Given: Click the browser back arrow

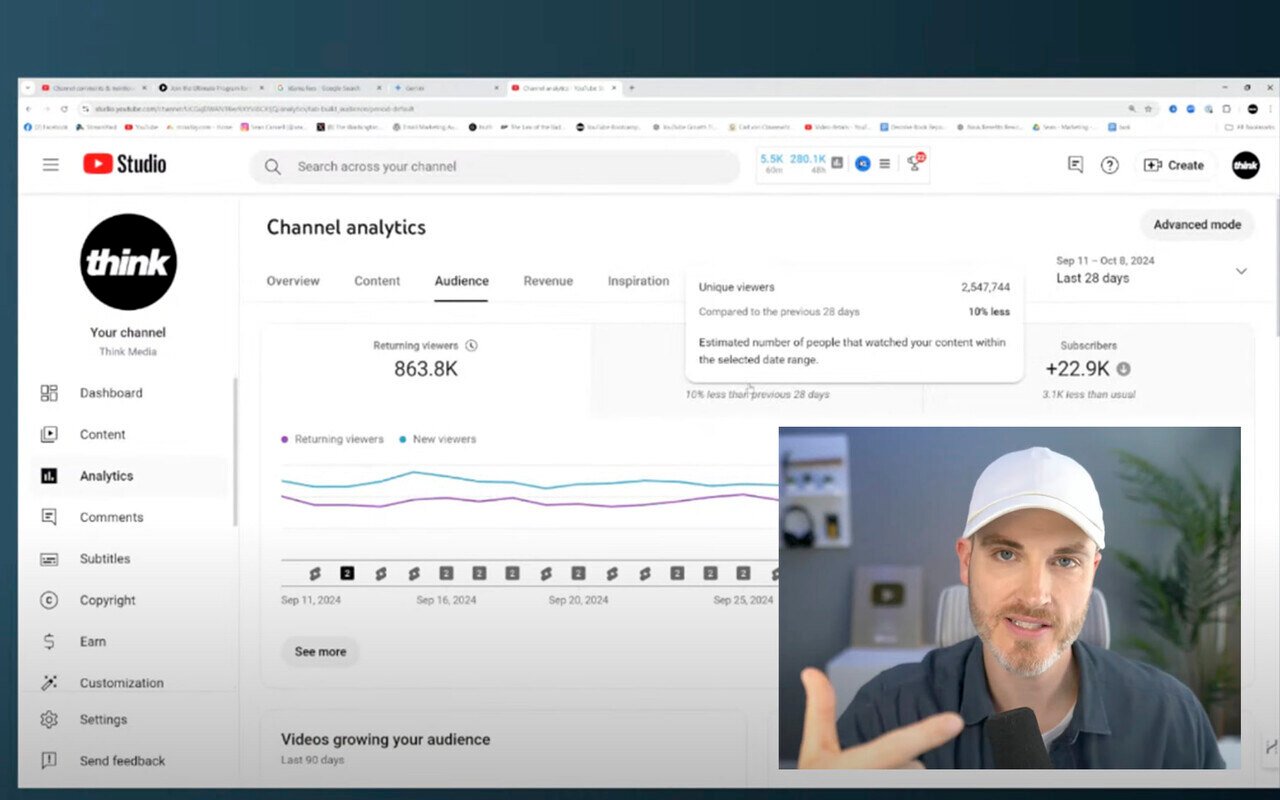Looking at the screenshot, I should [x=28, y=109].
